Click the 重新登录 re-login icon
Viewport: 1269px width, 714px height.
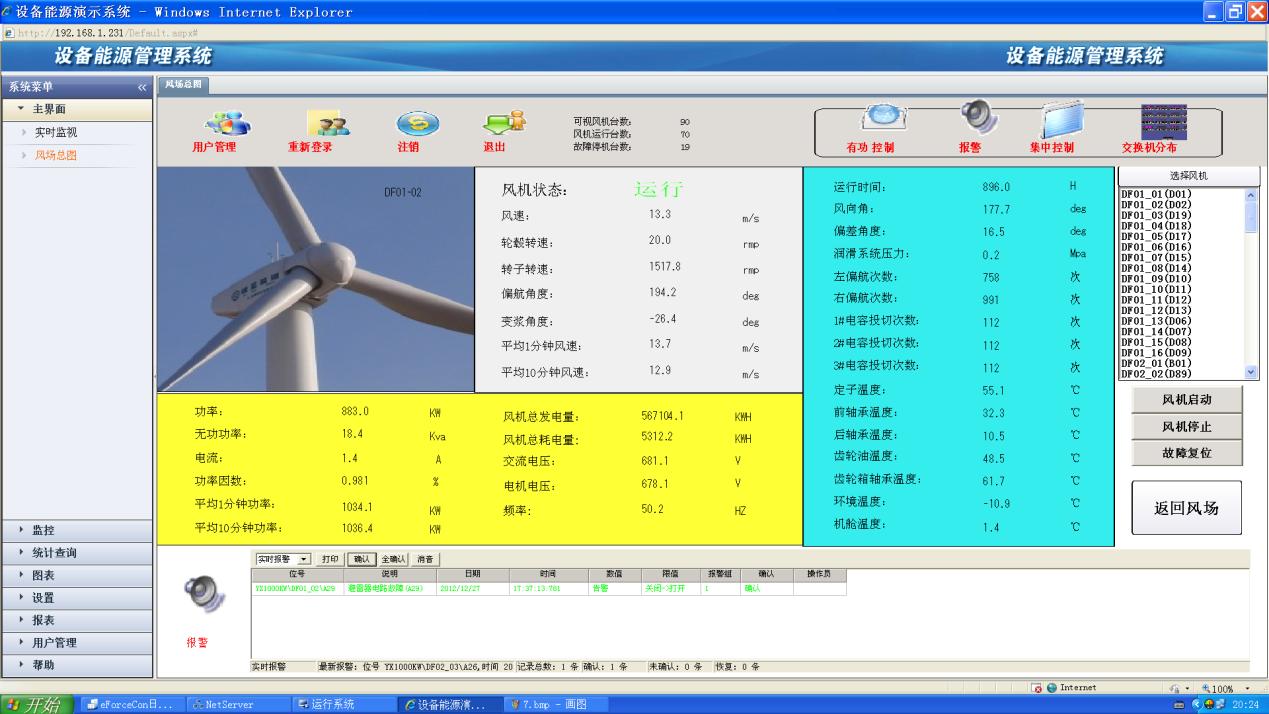coord(324,123)
